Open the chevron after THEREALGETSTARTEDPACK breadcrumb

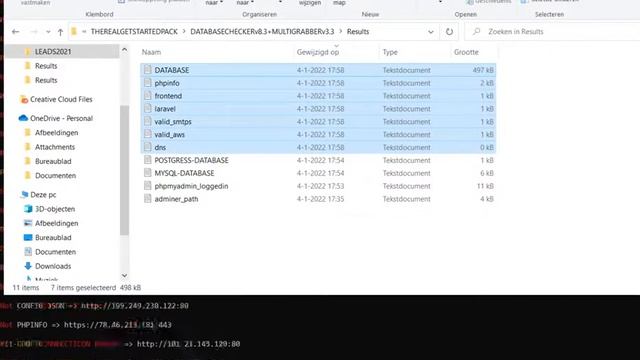click(x=184, y=31)
